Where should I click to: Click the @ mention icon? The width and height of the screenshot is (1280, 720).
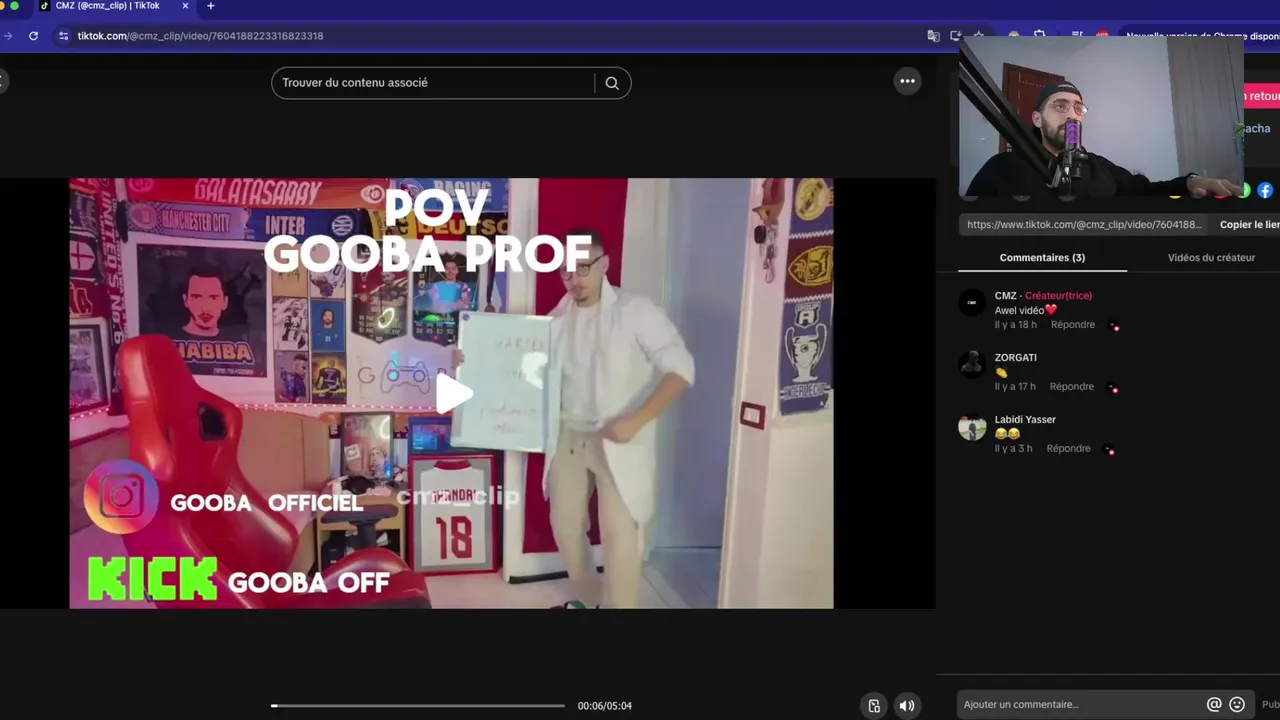(x=1214, y=705)
